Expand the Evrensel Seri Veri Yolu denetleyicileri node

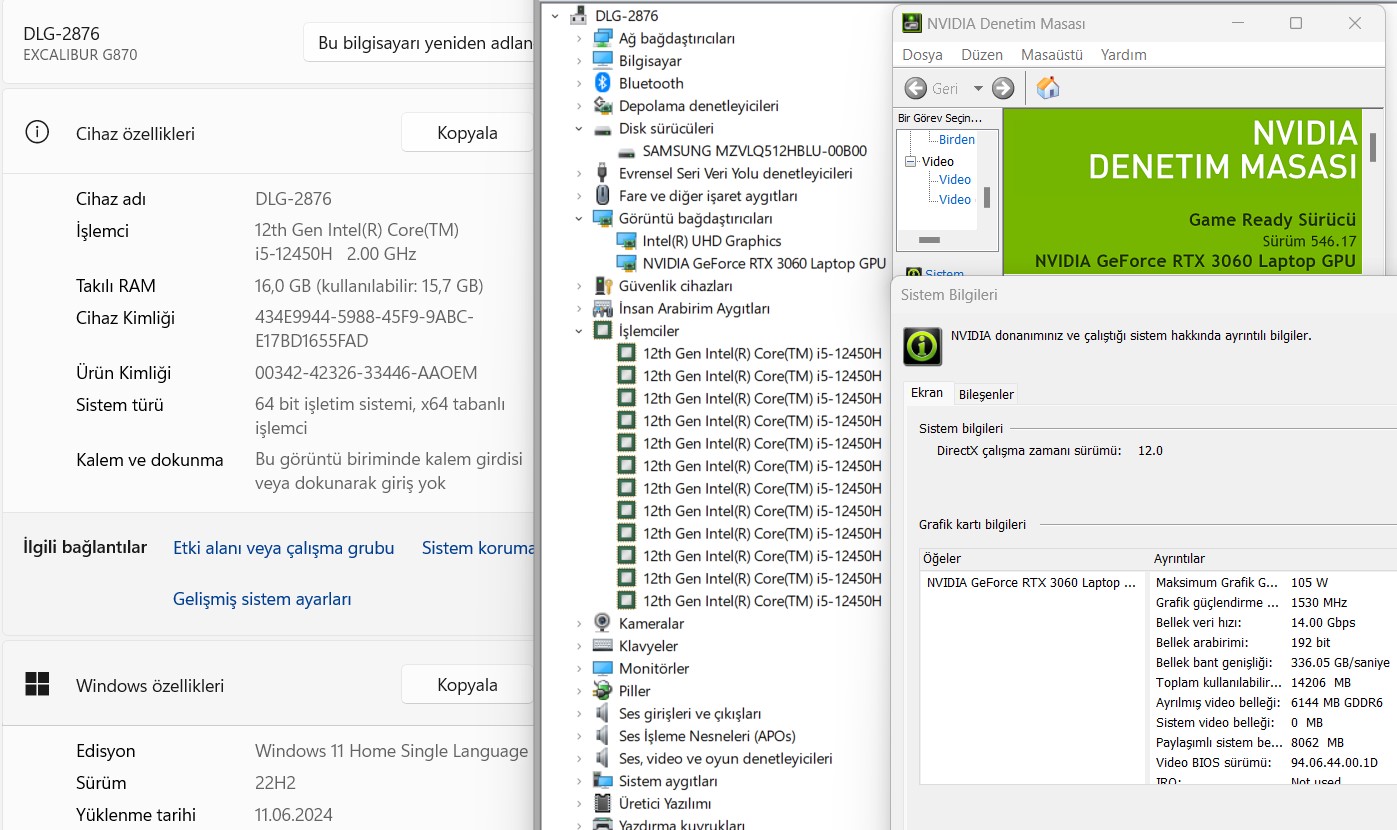coord(579,173)
